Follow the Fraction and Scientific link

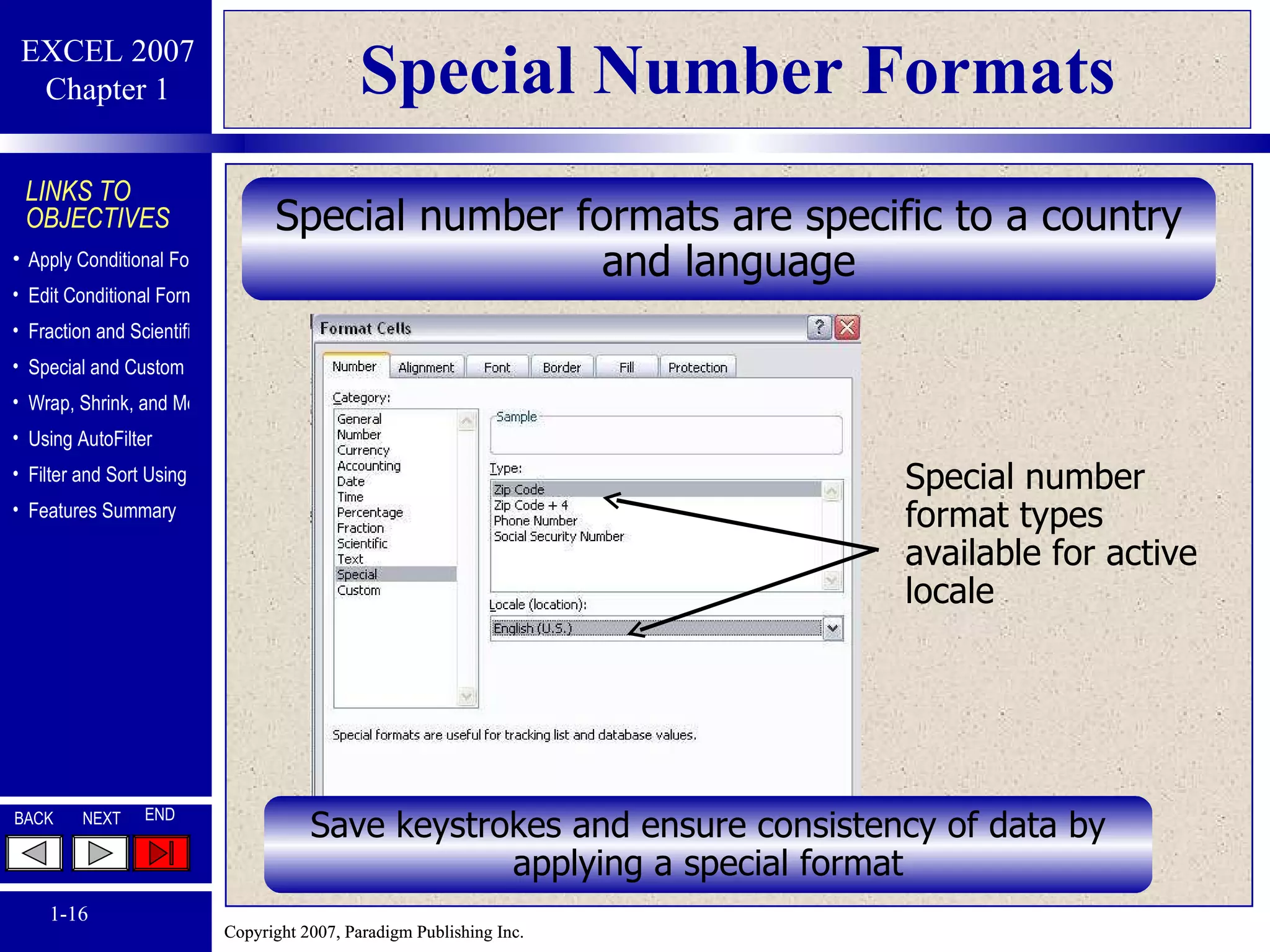pos(109,332)
